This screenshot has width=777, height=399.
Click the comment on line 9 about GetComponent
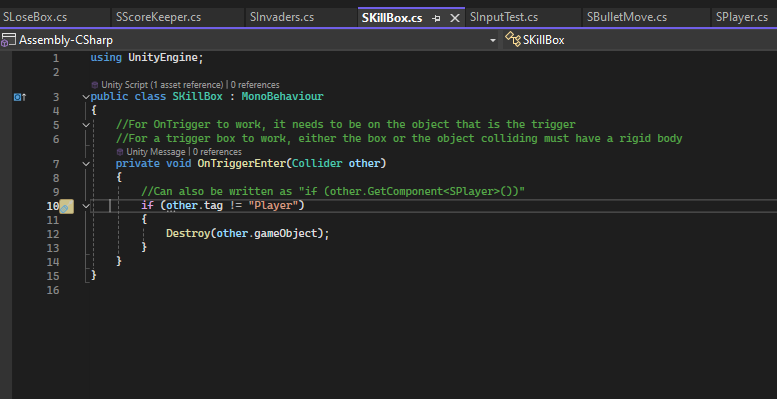point(333,191)
